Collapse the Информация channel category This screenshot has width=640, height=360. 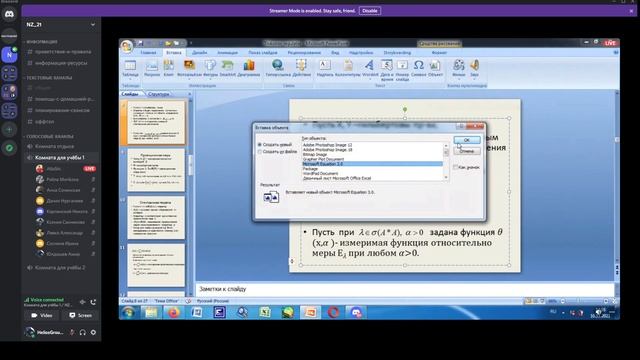[41, 42]
